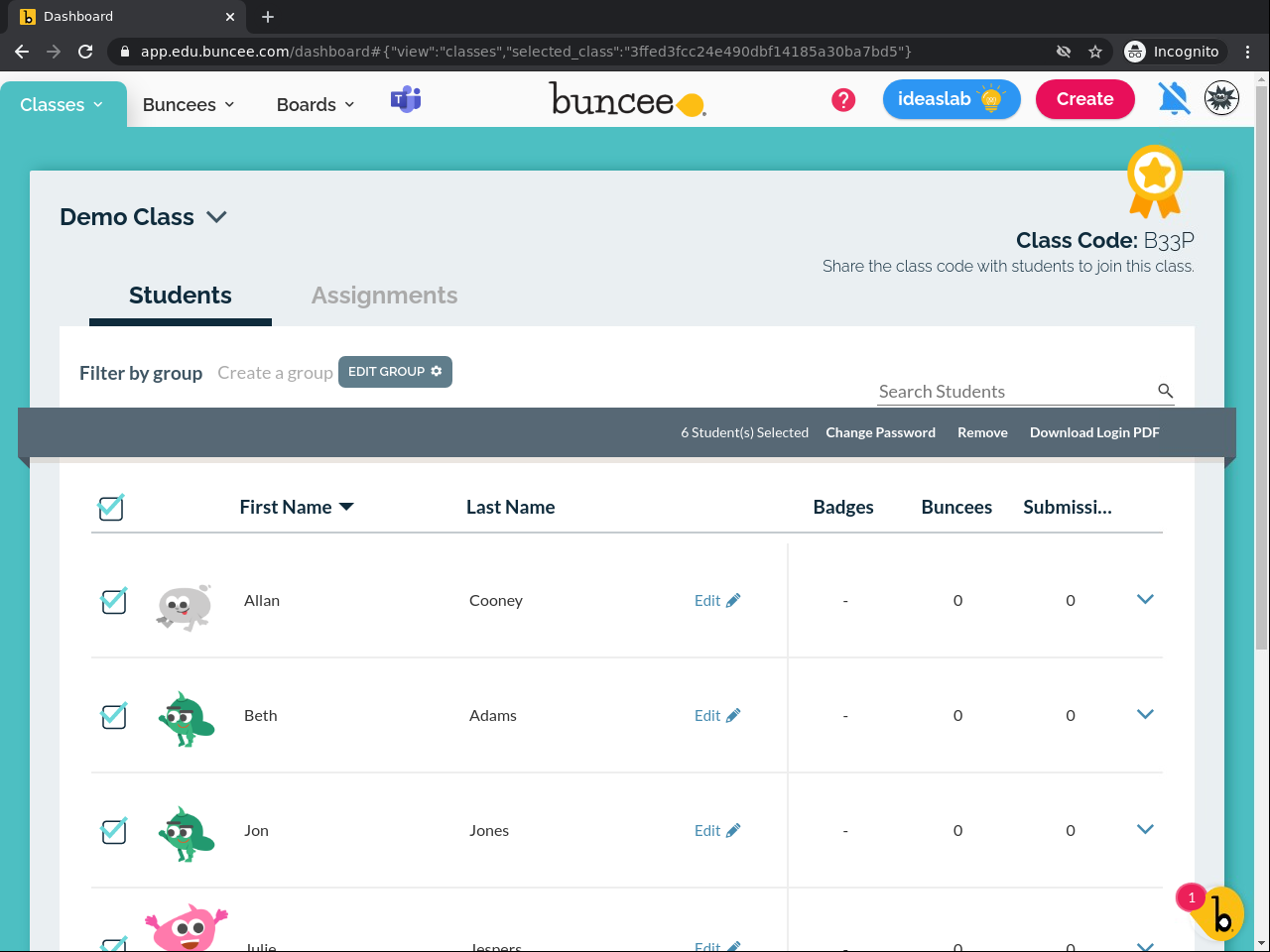Sort by First Name column
The height and width of the screenshot is (952, 1270).
point(297,507)
